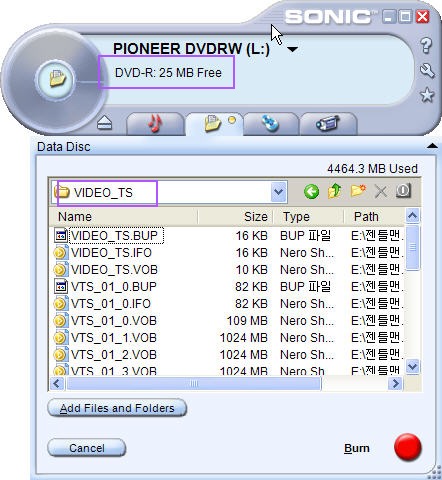
Task: Click the VTS_01_0.BUP file icon
Action: coord(60,286)
